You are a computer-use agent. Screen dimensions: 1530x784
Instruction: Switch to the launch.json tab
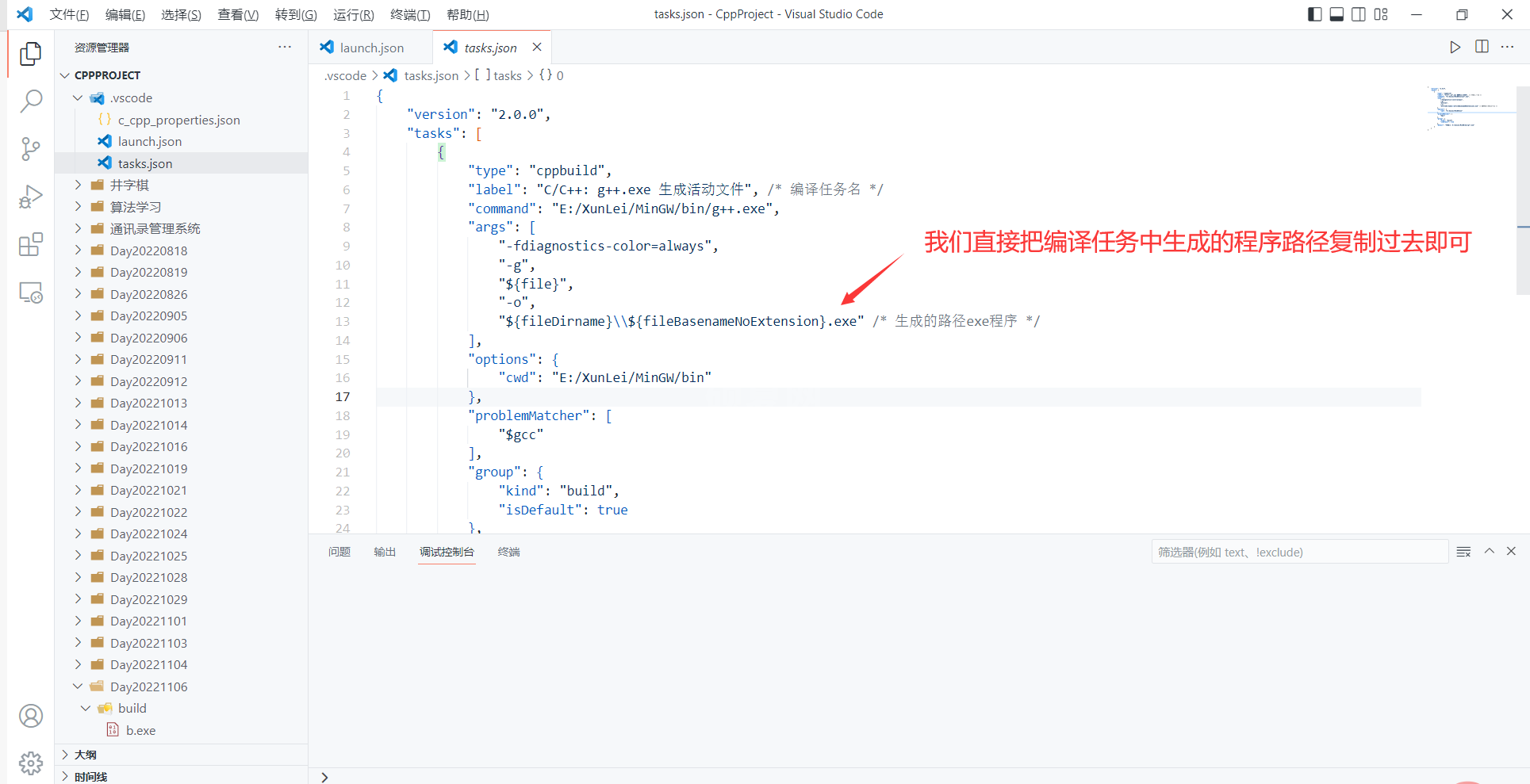[x=370, y=48]
